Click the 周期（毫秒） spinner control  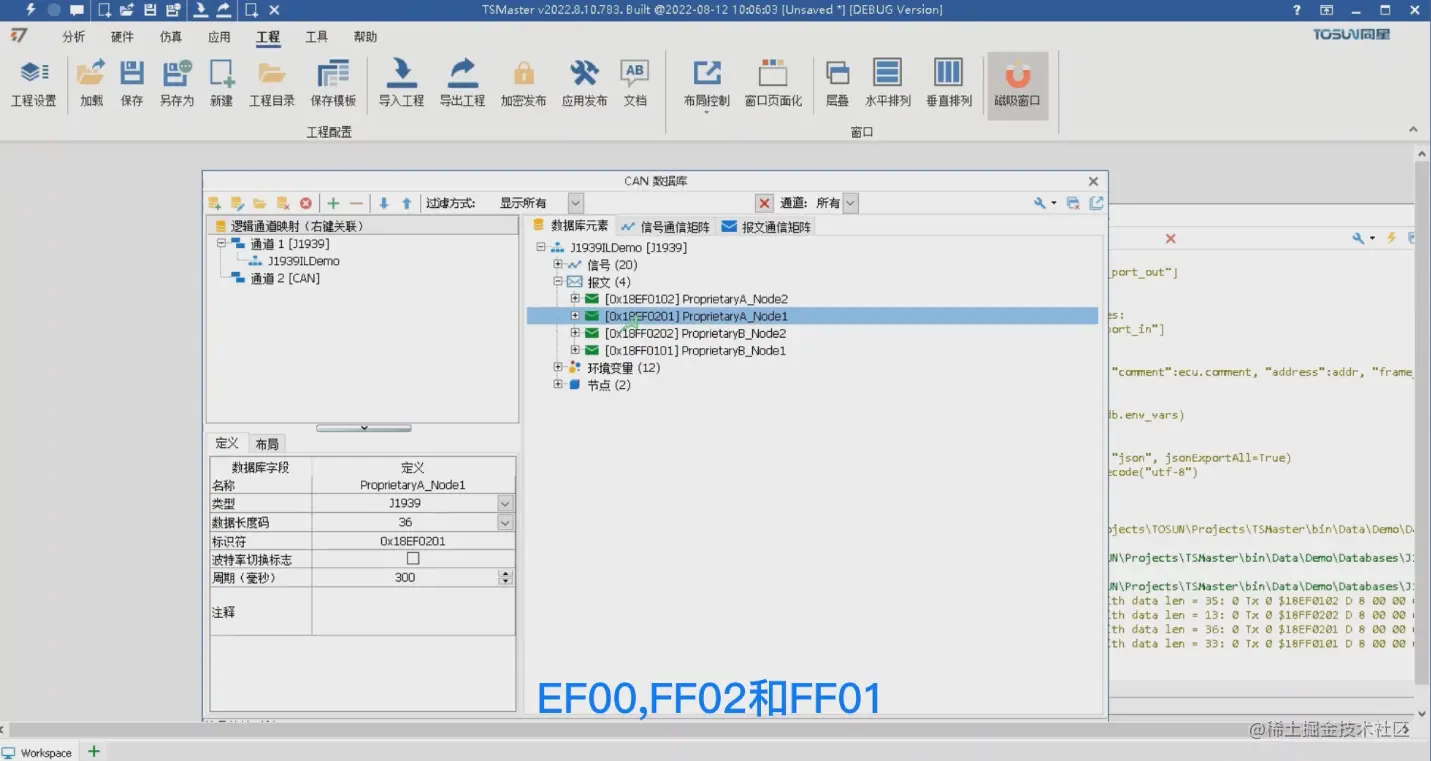tap(505, 578)
